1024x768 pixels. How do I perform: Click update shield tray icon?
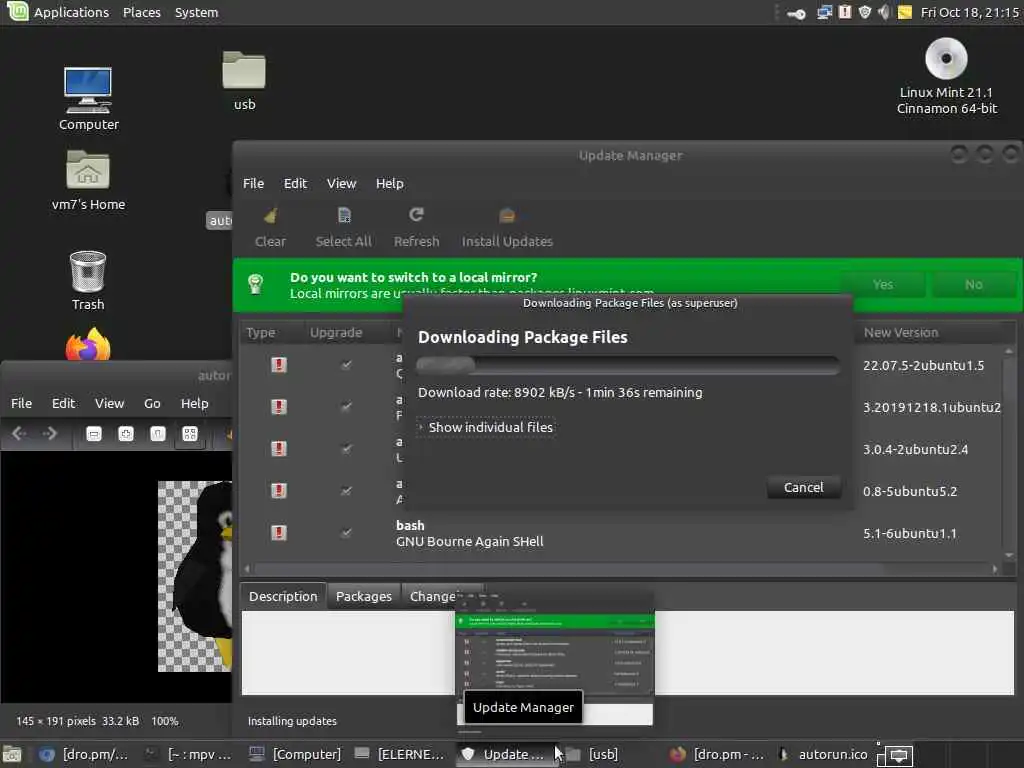(865, 12)
